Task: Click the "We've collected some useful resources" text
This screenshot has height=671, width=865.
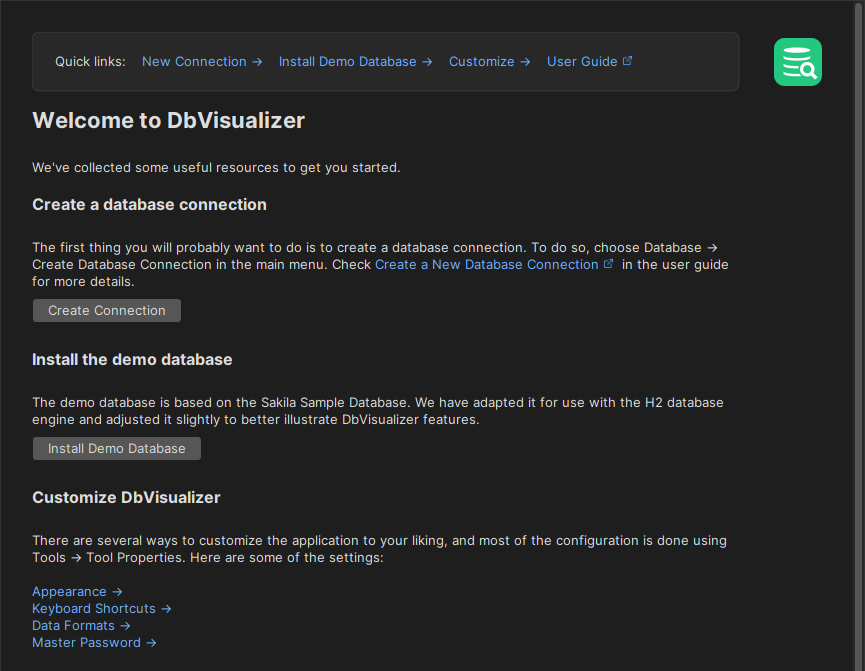Action: 216,168
